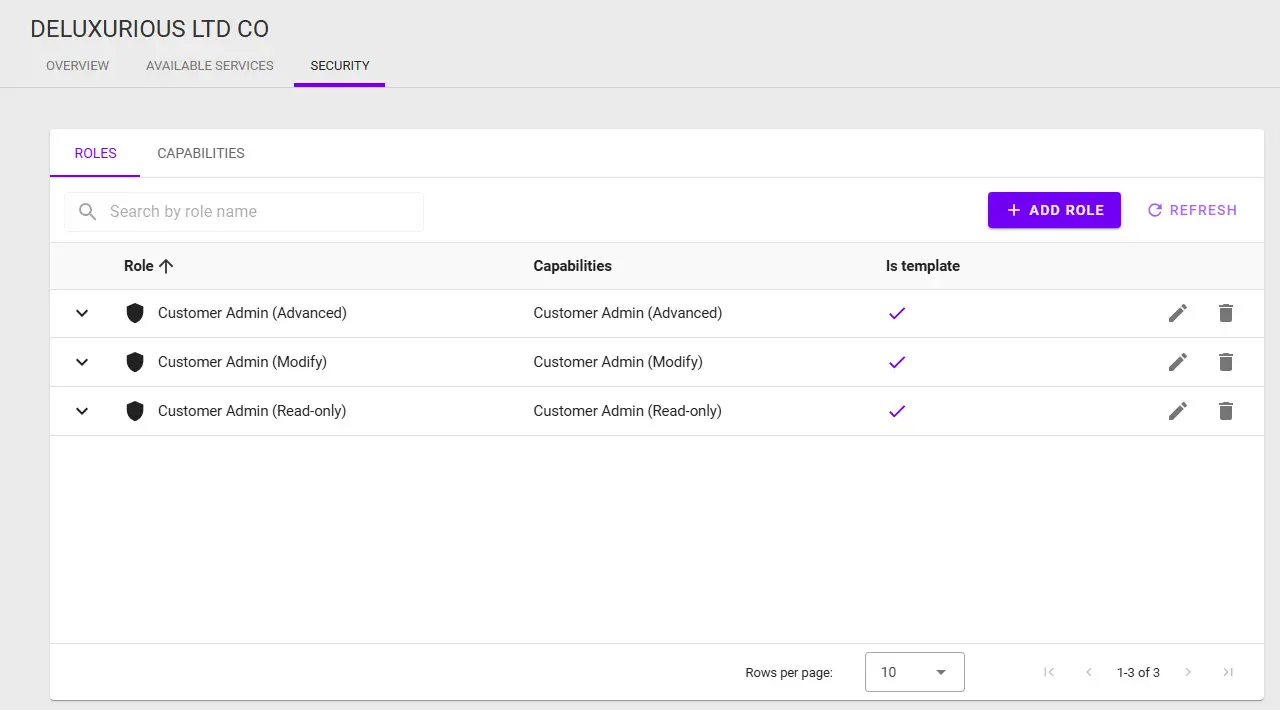Refresh the roles list
Screen dimensions: 1280x710
tap(1192, 210)
